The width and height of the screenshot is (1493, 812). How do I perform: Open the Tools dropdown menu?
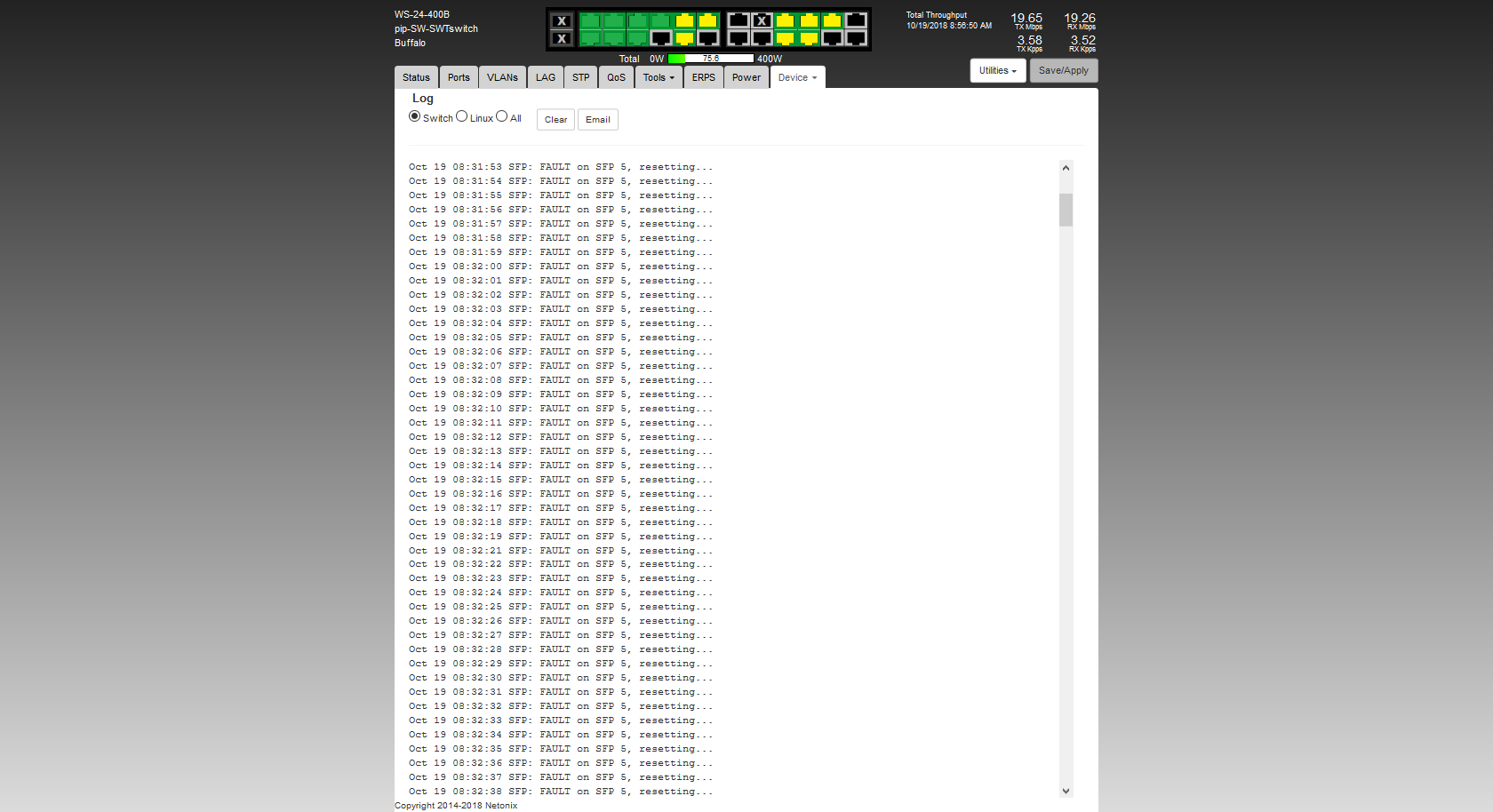659,77
